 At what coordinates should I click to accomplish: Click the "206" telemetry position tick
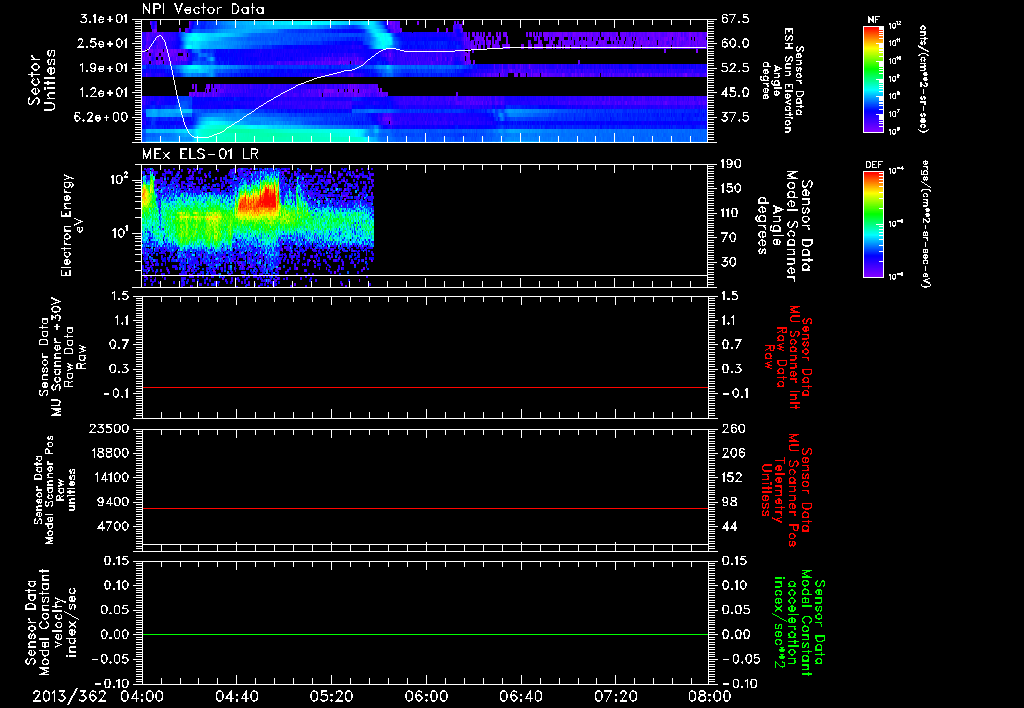tap(731, 453)
